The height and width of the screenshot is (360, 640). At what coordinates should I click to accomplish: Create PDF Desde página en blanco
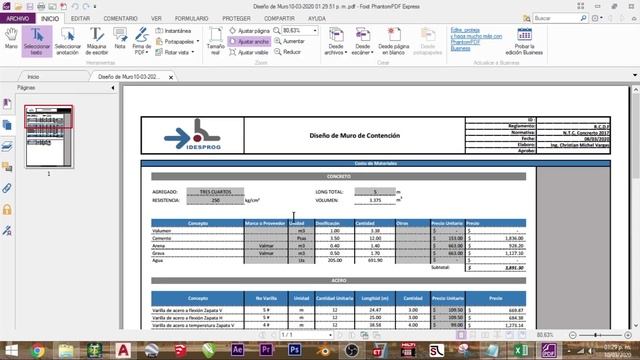(394, 41)
